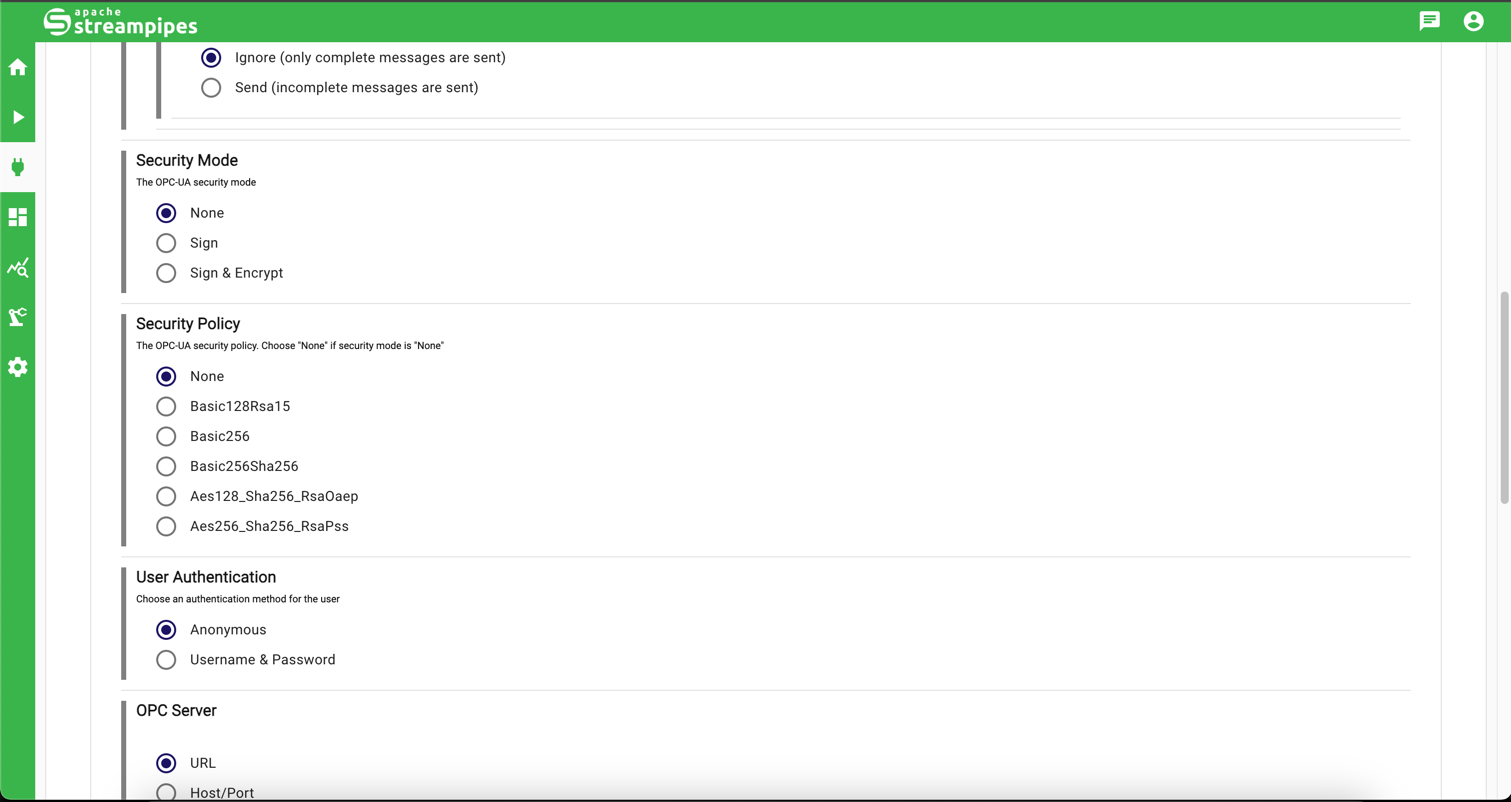Open the Home page from sidebar
The image size is (1511, 802).
18,68
